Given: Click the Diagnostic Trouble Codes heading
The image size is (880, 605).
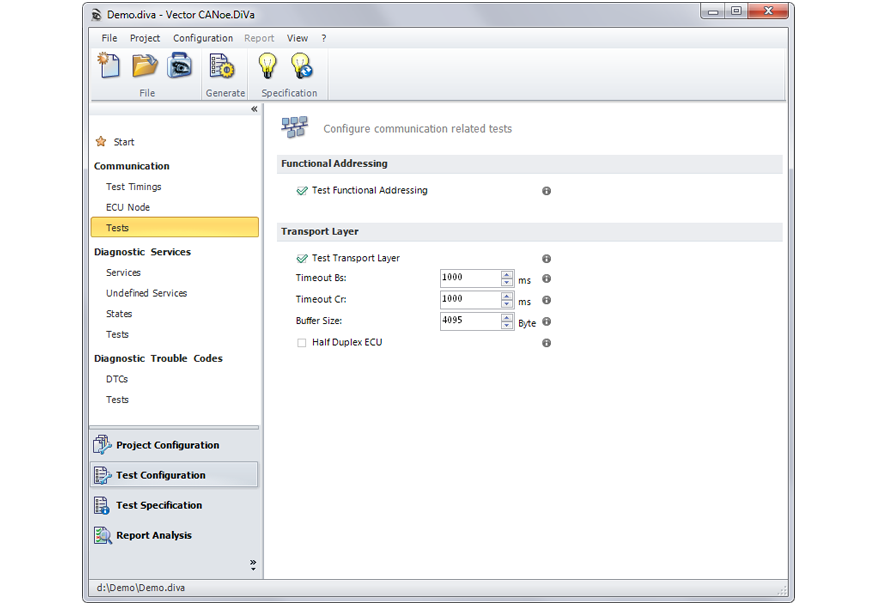Looking at the screenshot, I should pos(158,359).
